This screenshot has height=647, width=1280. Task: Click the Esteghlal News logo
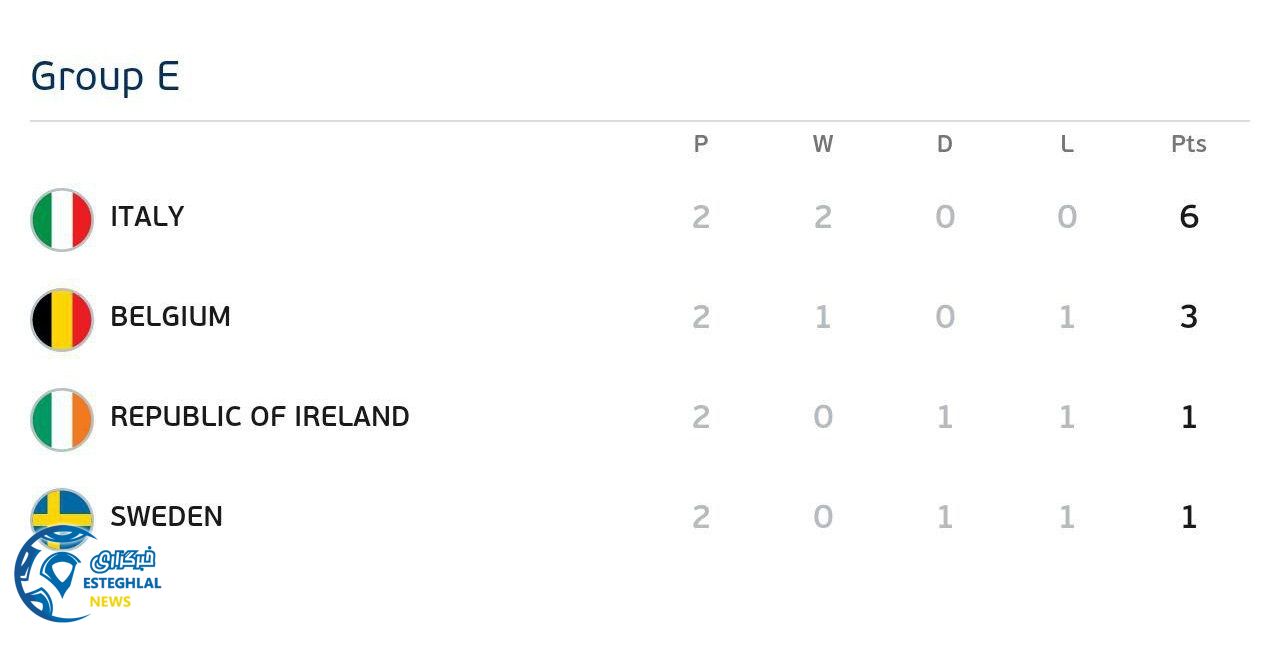tap(85, 577)
